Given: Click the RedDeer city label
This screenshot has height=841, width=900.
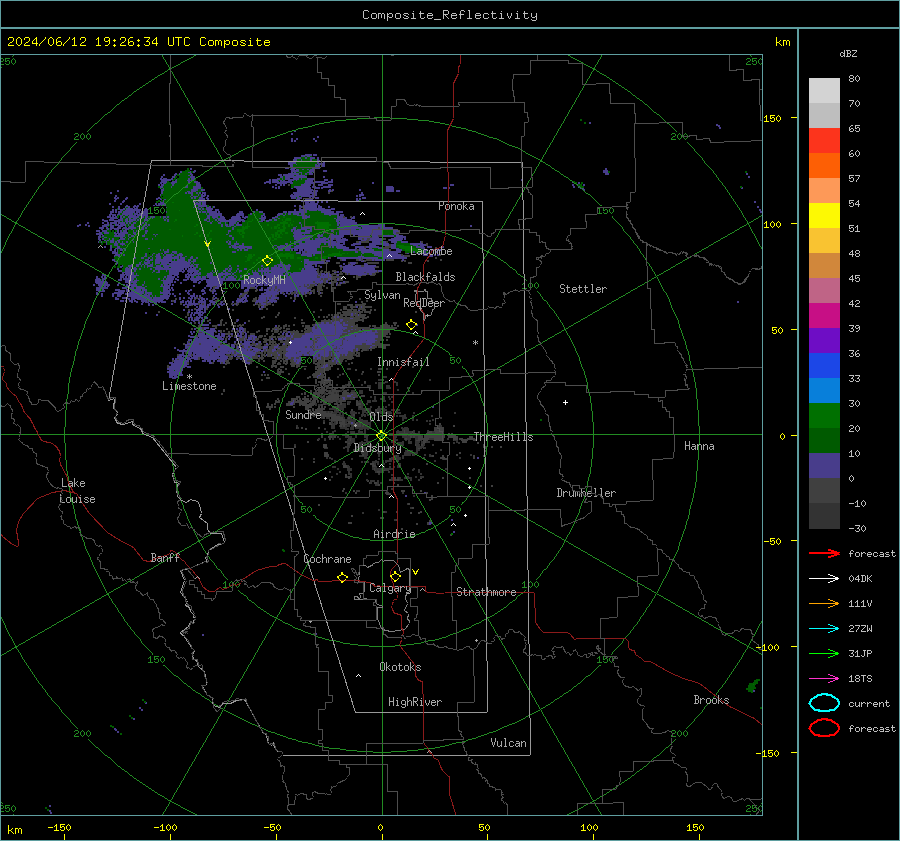Looking at the screenshot, I should coord(424,303).
